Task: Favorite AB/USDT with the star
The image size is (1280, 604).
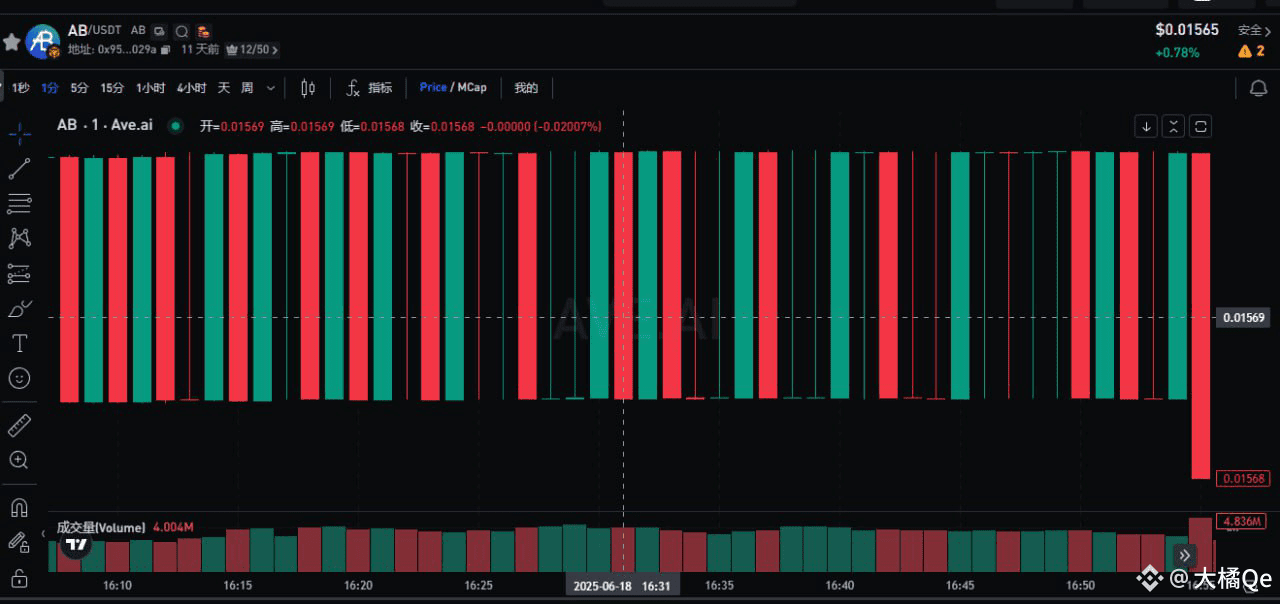Action: [12, 42]
